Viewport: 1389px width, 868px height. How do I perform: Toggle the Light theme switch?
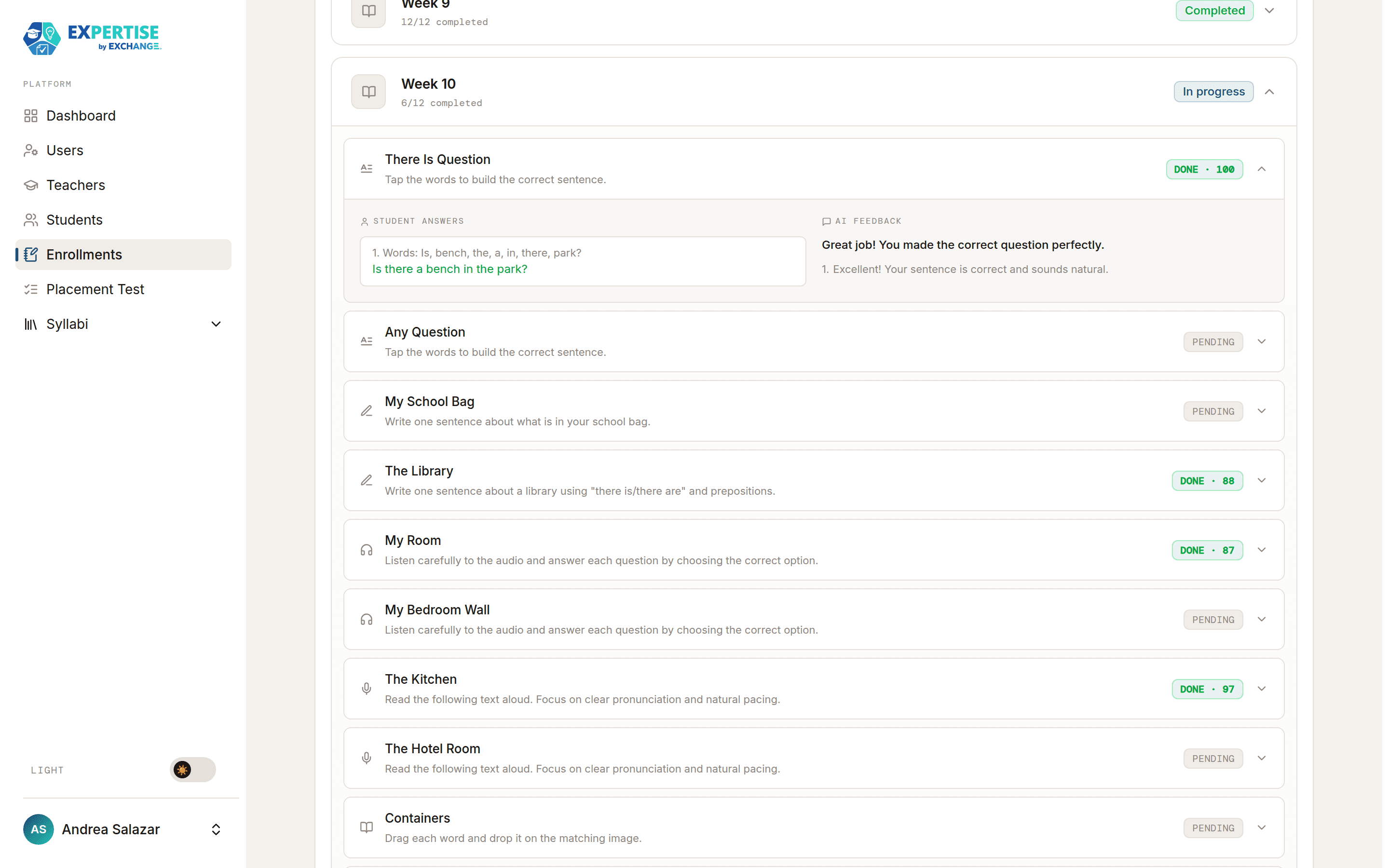(x=193, y=770)
